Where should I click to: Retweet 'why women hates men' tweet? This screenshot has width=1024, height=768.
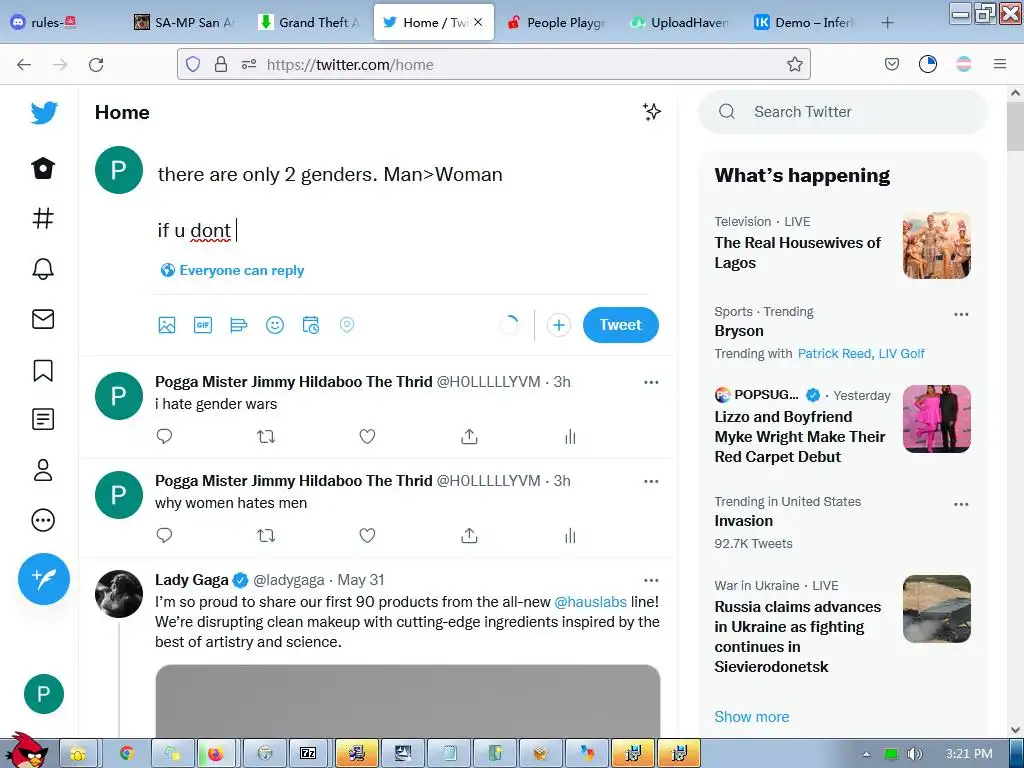[x=266, y=536]
